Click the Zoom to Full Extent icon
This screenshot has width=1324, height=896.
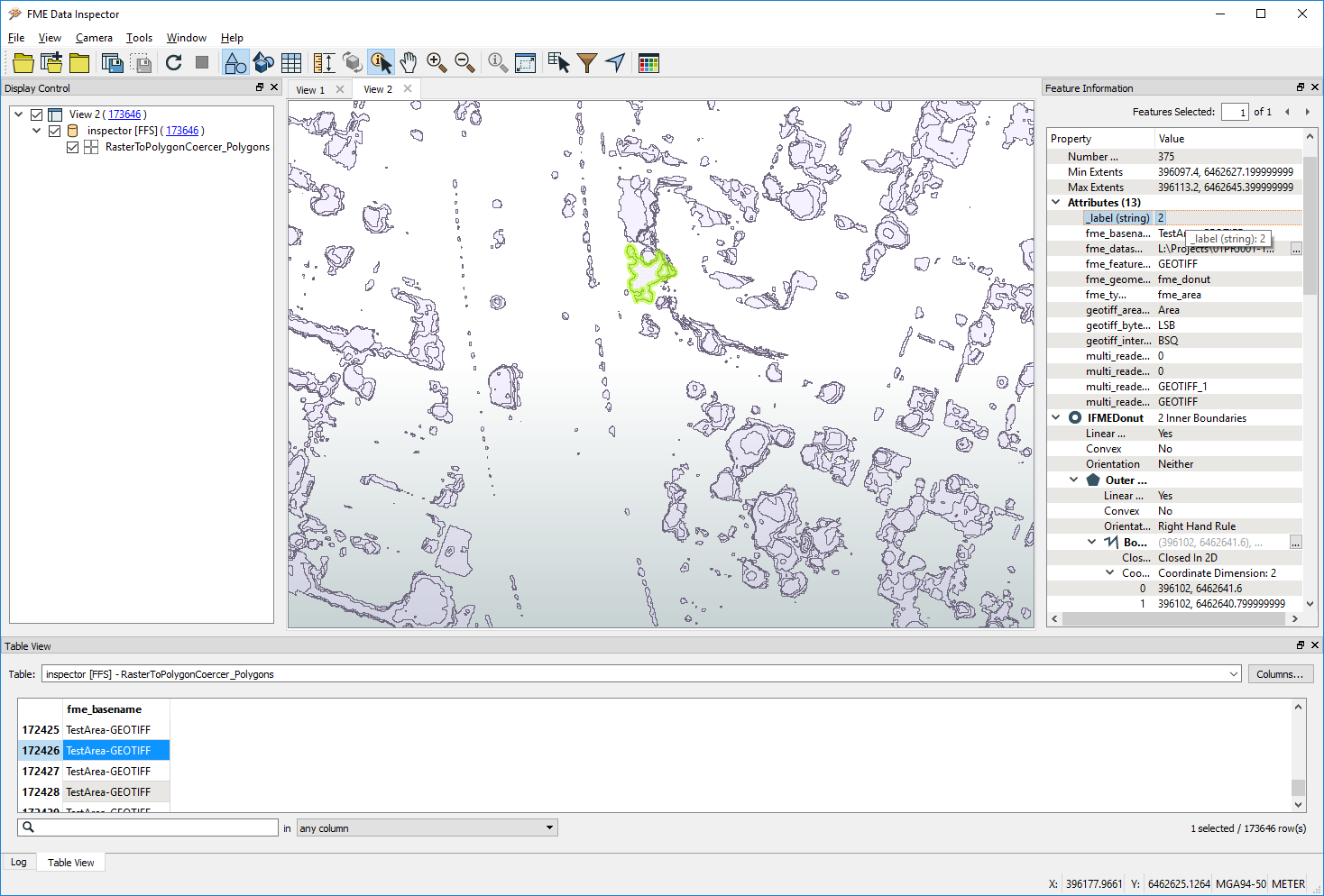(525, 62)
